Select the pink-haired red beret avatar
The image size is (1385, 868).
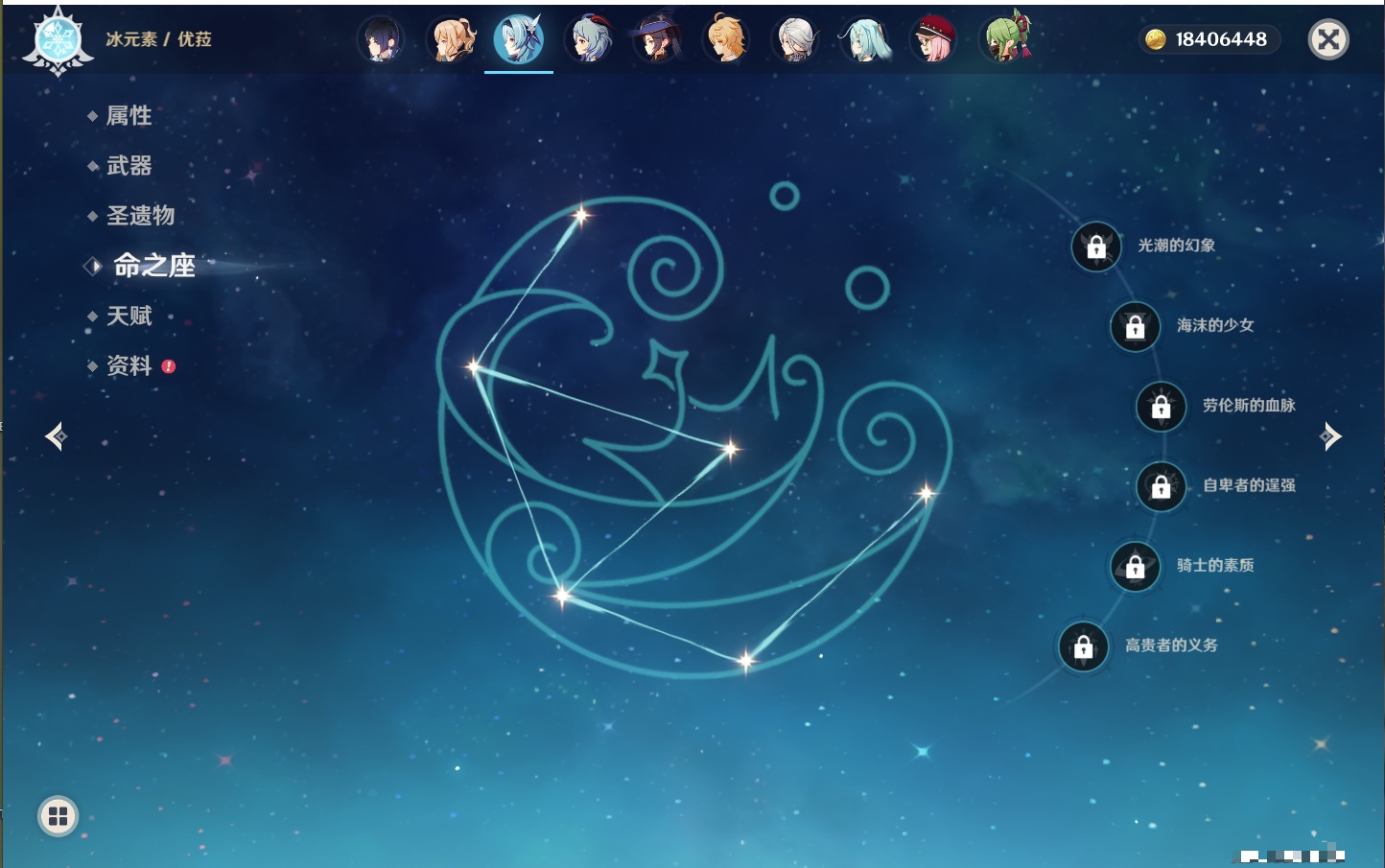click(934, 39)
